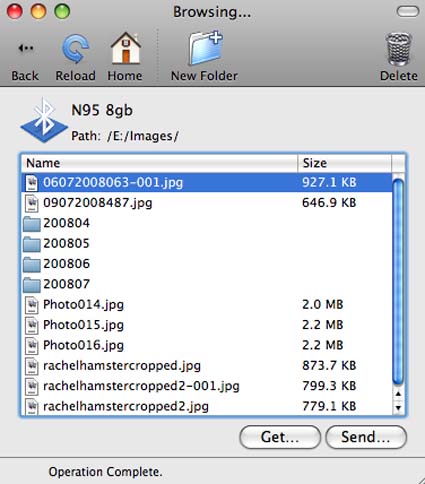
Task: Select folder name 200805
Action: [67, 243]
